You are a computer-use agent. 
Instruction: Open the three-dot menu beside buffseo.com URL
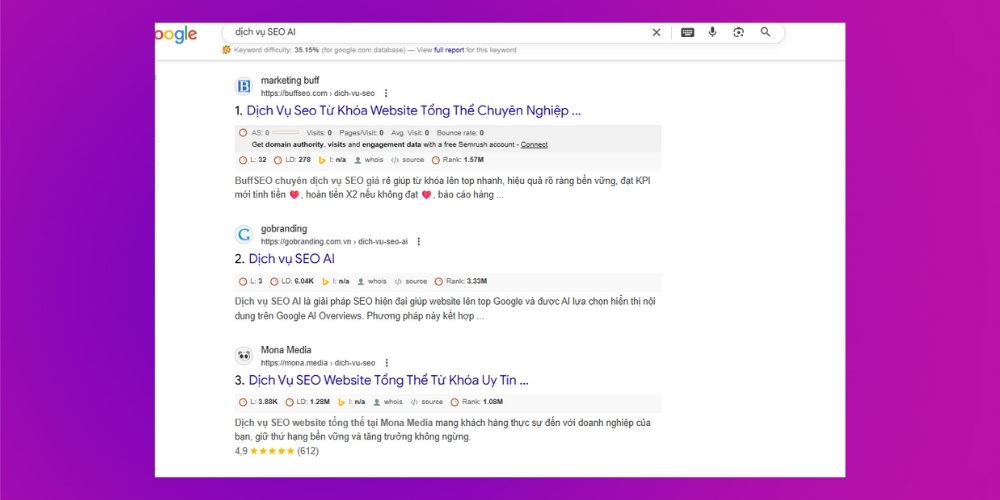click(386, 93)
